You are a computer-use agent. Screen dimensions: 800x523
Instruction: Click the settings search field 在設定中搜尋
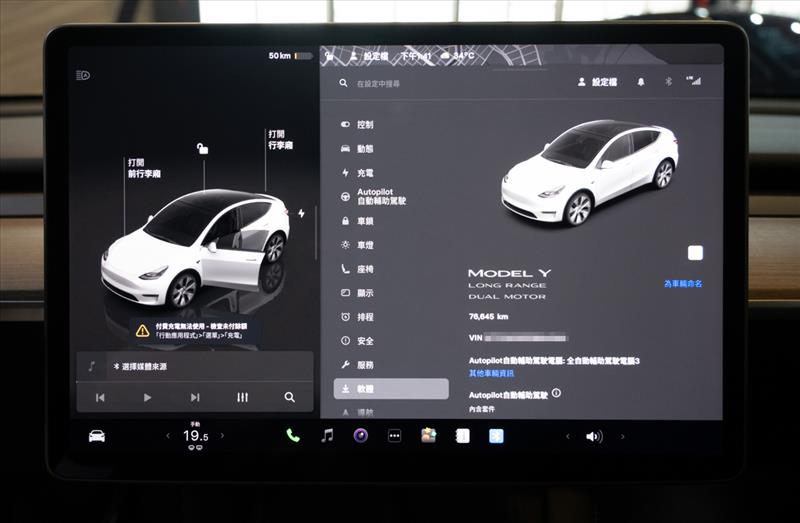point(378,84)
